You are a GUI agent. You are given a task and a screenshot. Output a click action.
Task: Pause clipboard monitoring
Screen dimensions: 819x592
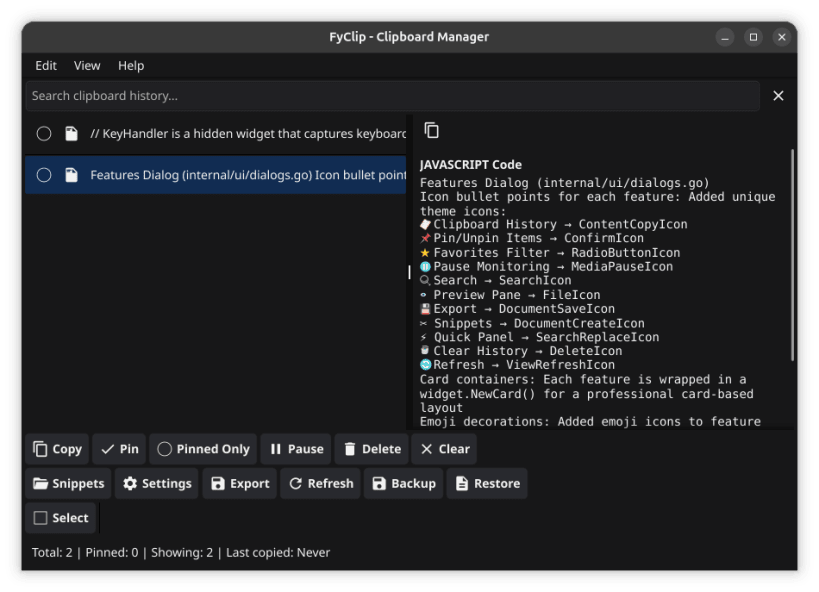296,449
